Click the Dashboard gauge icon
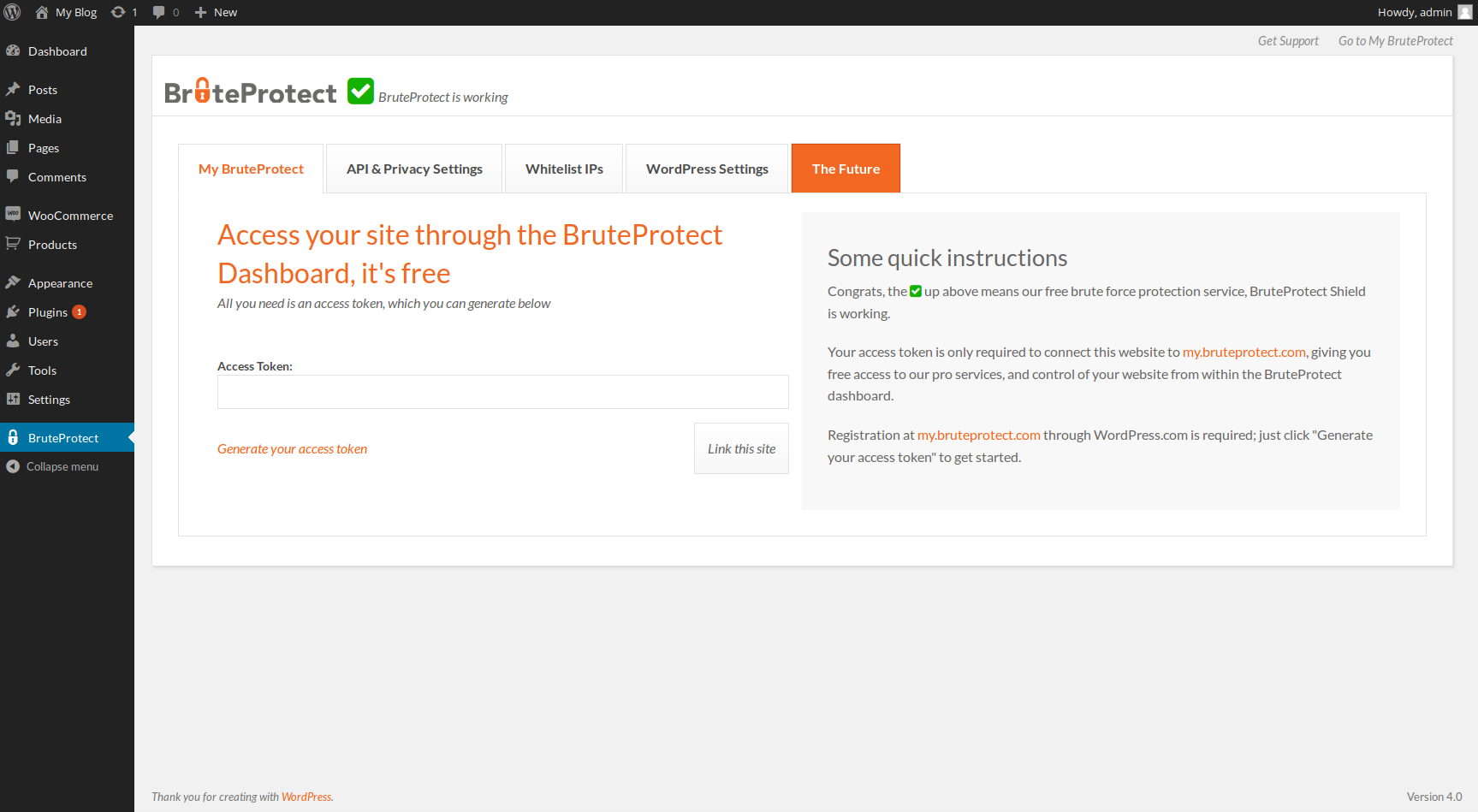Image resolution: width=1478 pixels, height=812 pixels. coord(13,50)
